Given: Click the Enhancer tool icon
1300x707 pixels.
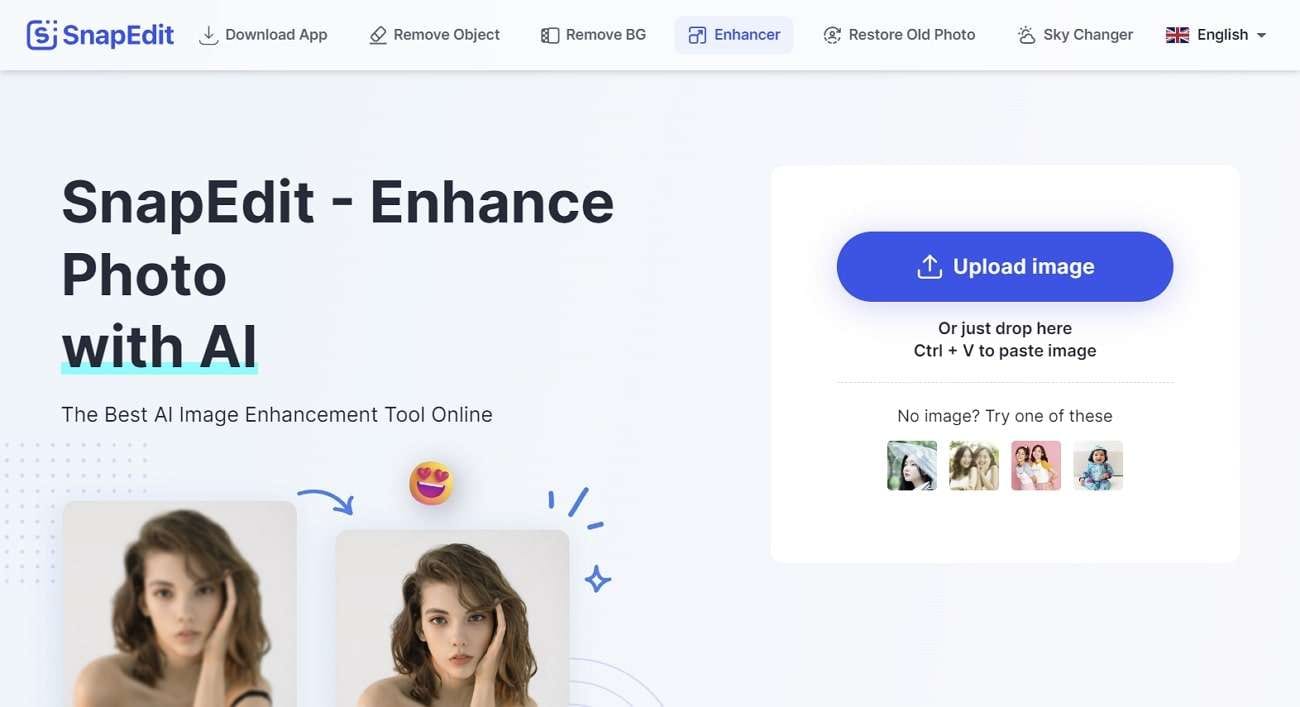Looking at the screenshot, I should [x=697, y=35].
